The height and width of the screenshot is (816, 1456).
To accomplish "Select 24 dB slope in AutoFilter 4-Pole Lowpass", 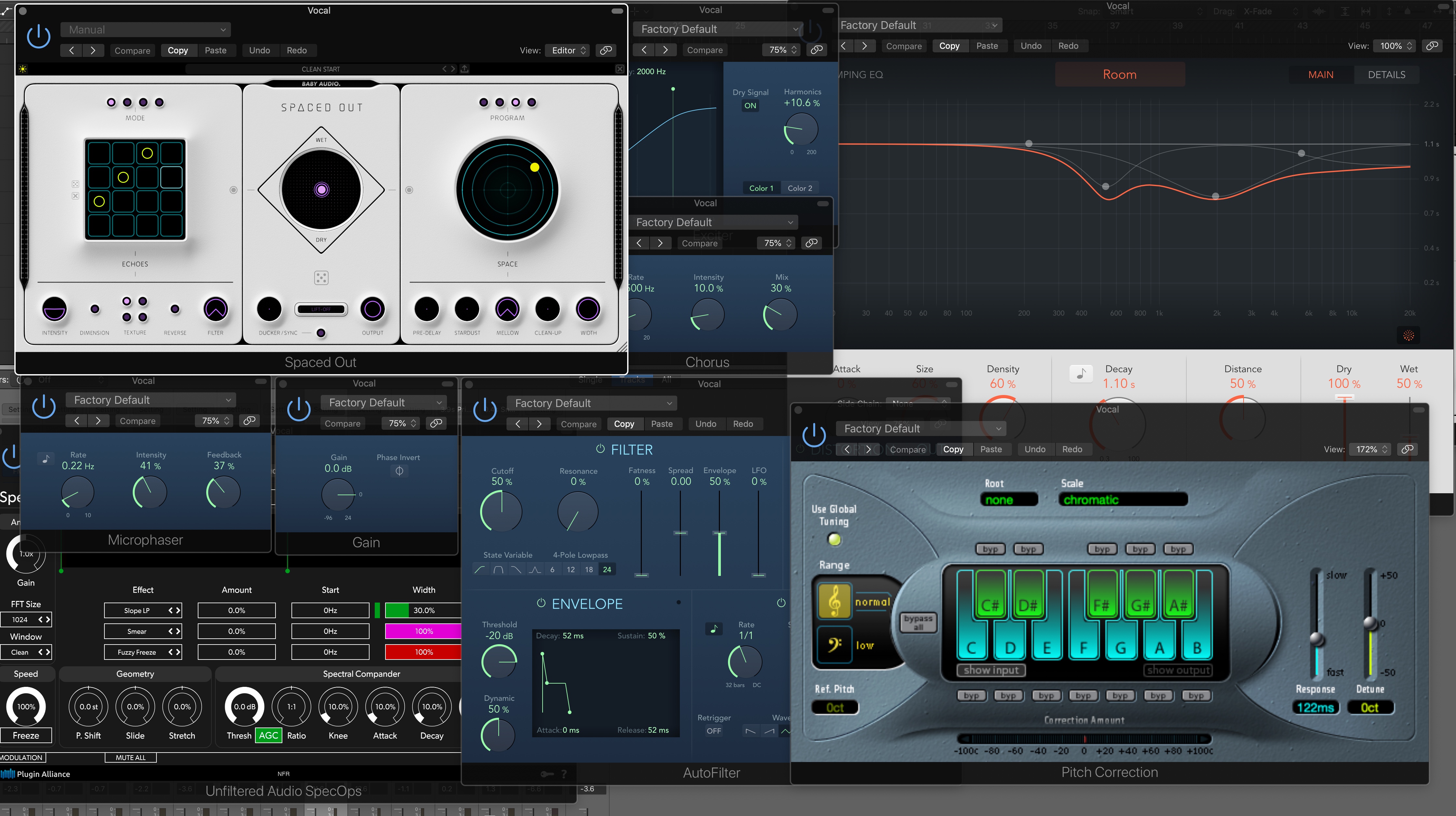I will click(607, 569).
